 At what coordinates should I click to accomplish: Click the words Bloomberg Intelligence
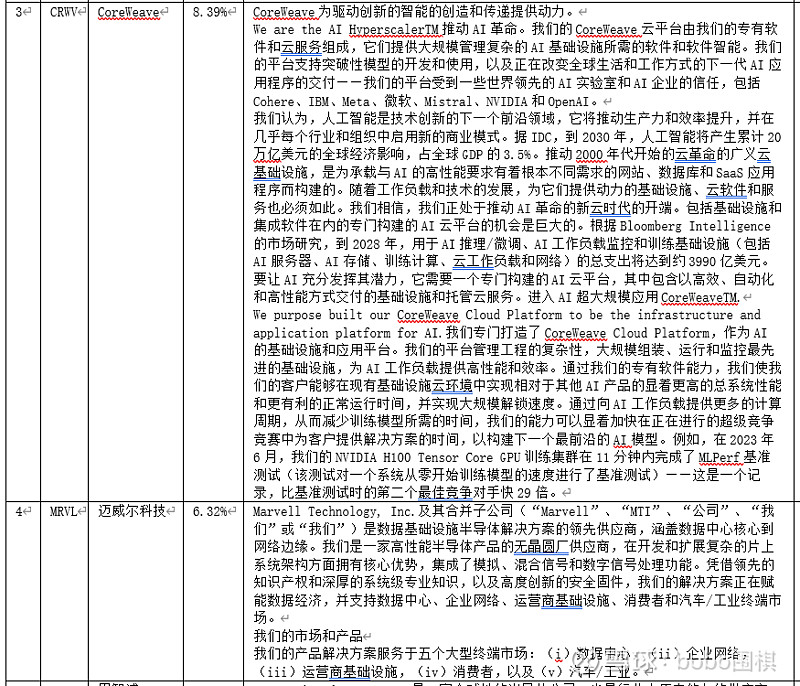(695, 226)
